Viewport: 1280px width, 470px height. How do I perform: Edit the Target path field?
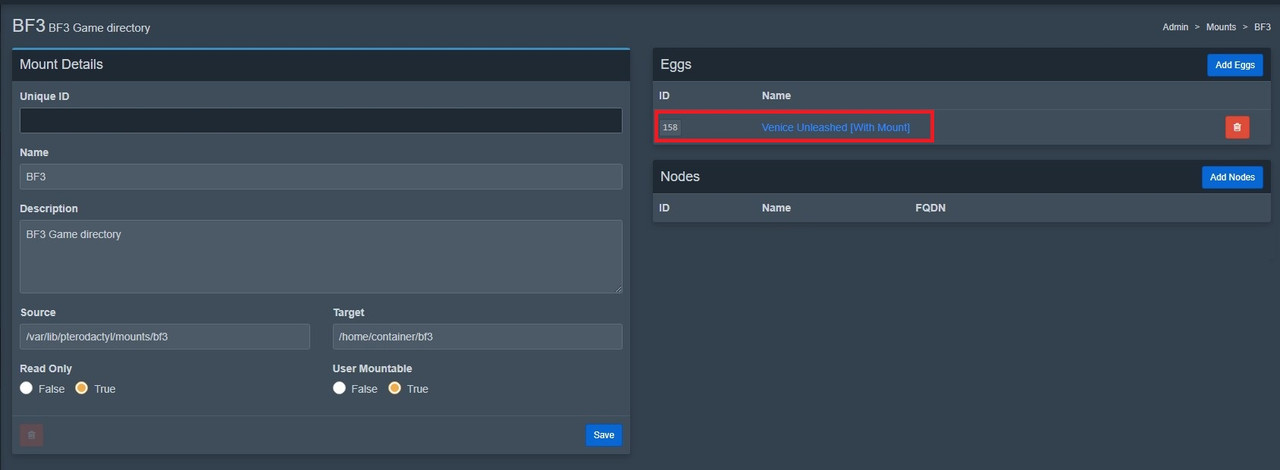[477, 336]
